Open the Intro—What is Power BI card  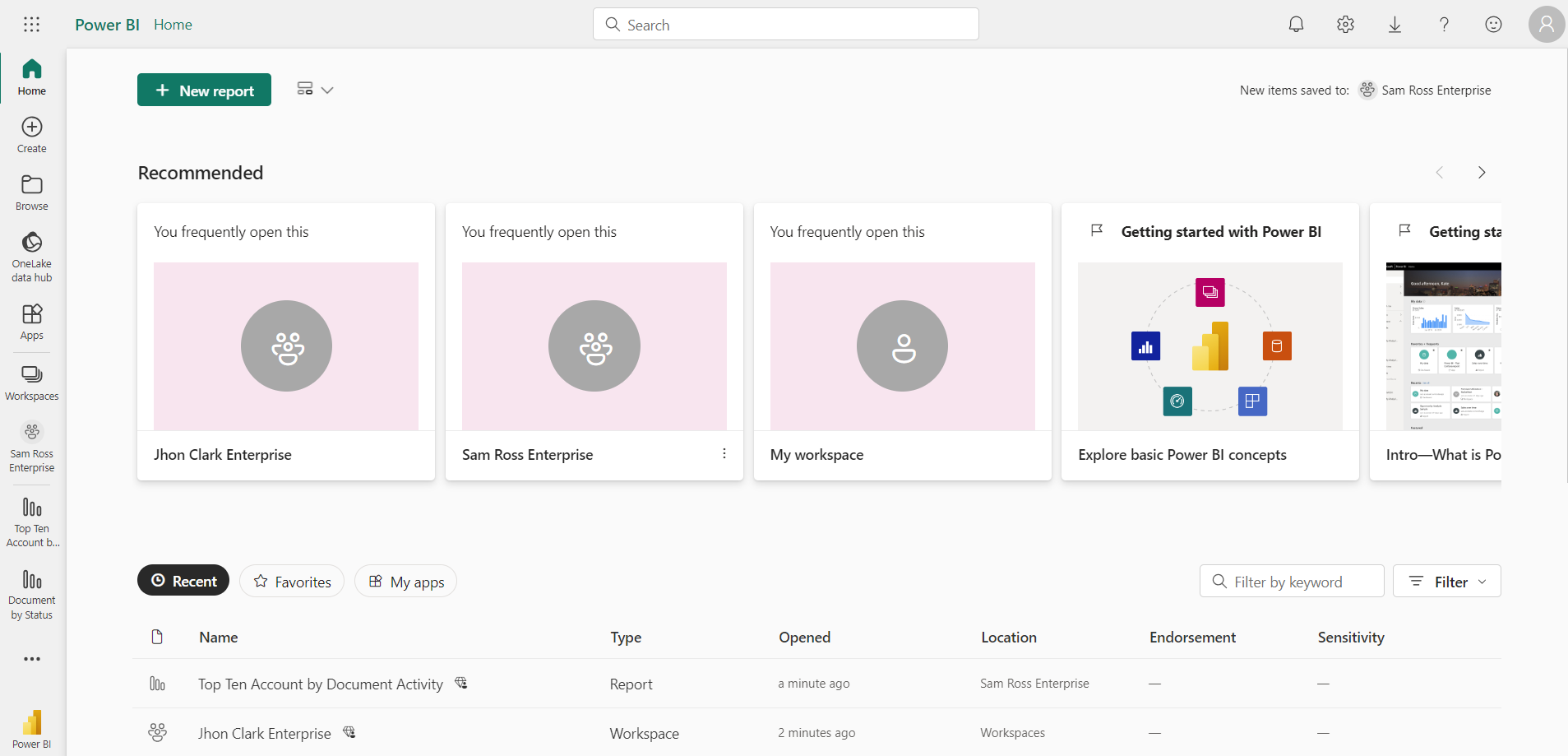1436,341
